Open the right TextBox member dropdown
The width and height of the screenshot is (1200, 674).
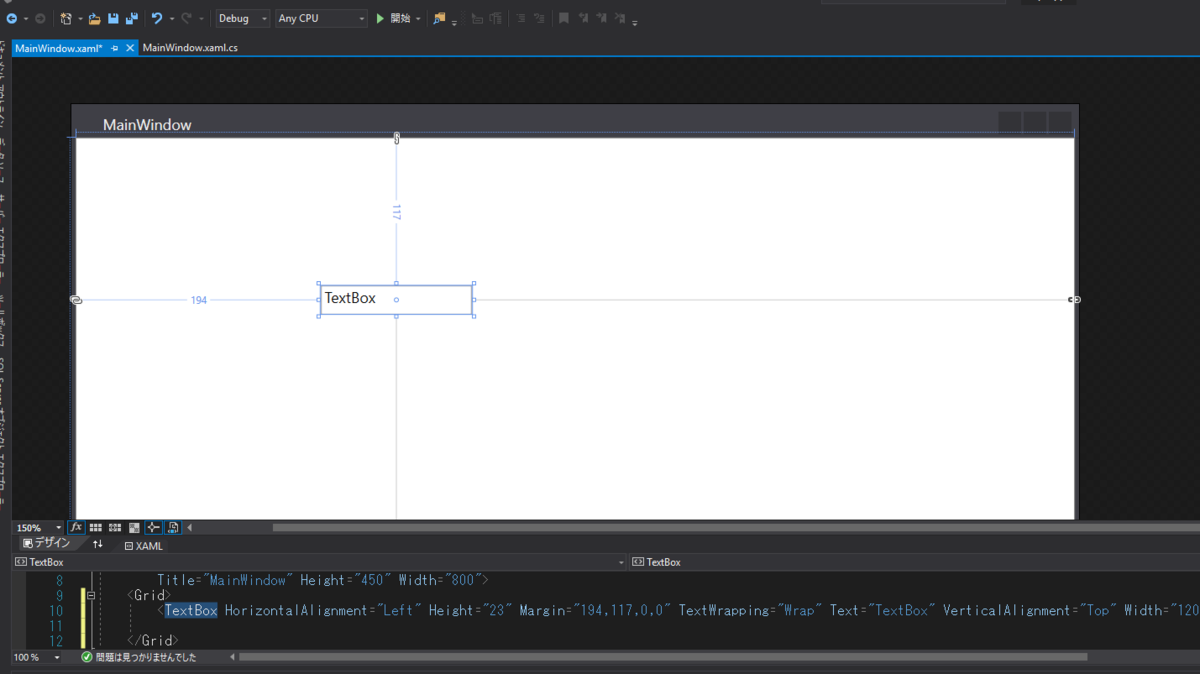click(913, 562)
